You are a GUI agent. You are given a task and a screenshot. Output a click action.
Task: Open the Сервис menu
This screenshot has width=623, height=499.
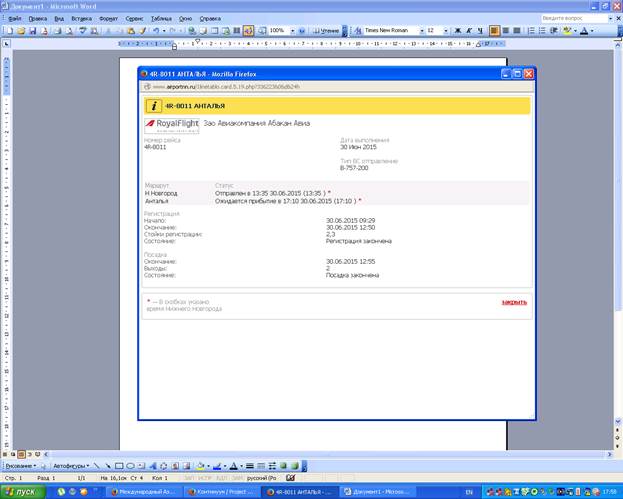coord(134,19)
